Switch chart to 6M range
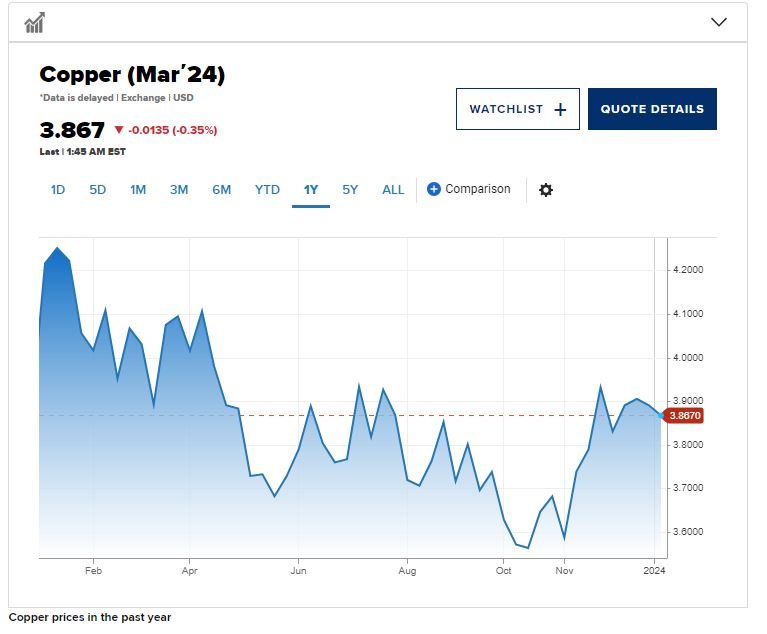Viewport: 767px width, 634px height. click(x=221, y=189)
